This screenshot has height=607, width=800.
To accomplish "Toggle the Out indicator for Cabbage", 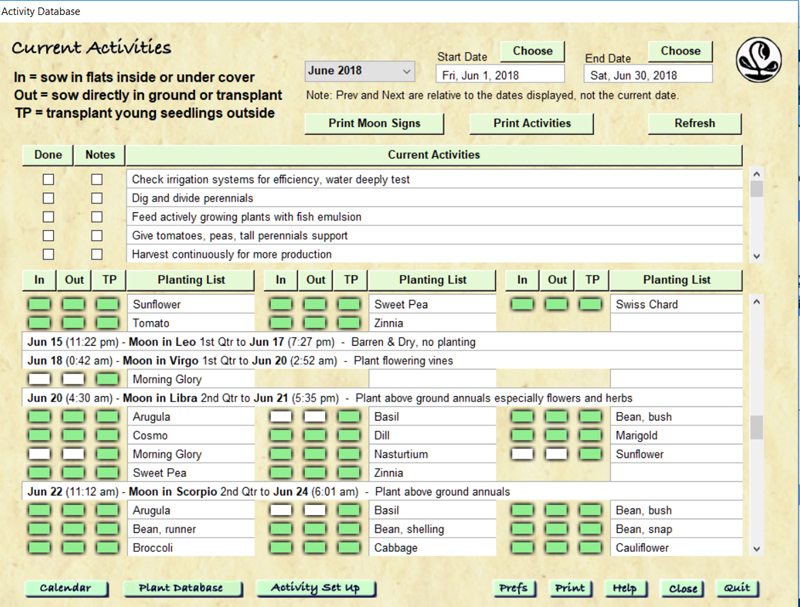I will (315, 548).
